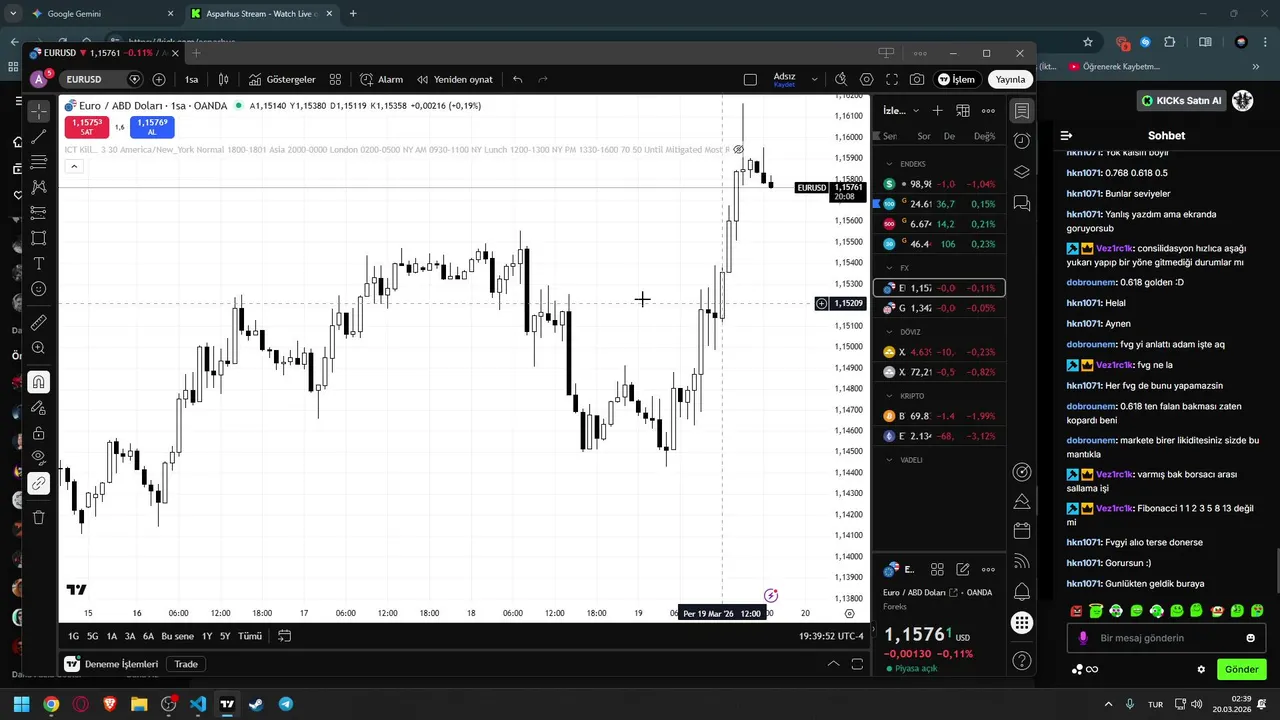Open the EURUSD chart tab
Image resolution: width=1280 pixels, height=720 pixels.
coord(103,53)
